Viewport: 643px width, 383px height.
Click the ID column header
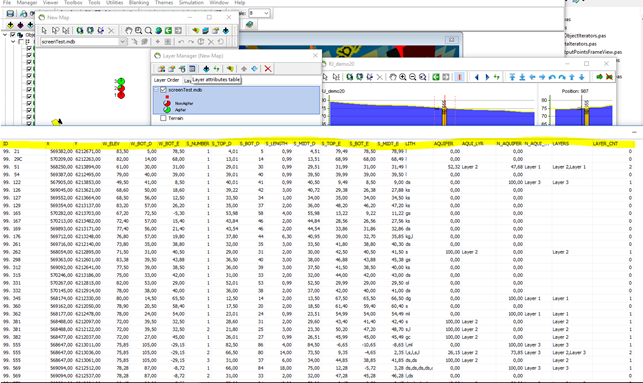pos(6,144)
